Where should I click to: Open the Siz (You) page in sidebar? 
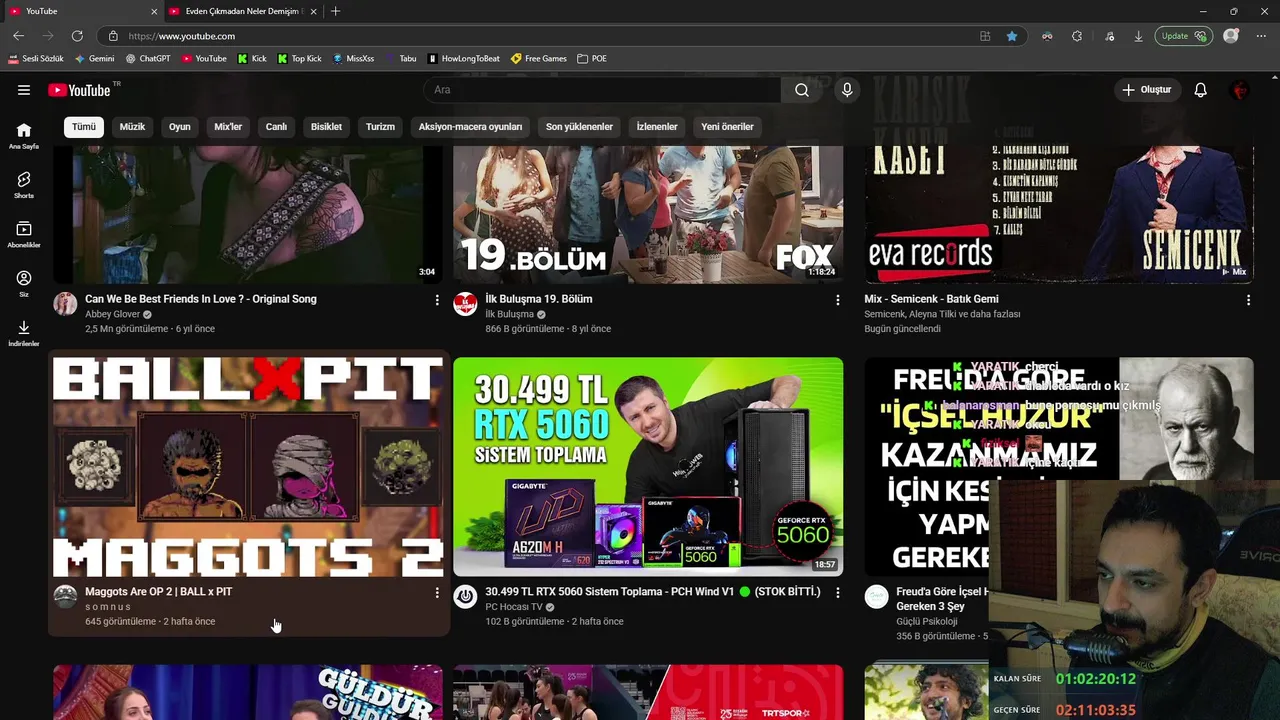(x=24, y=284)
